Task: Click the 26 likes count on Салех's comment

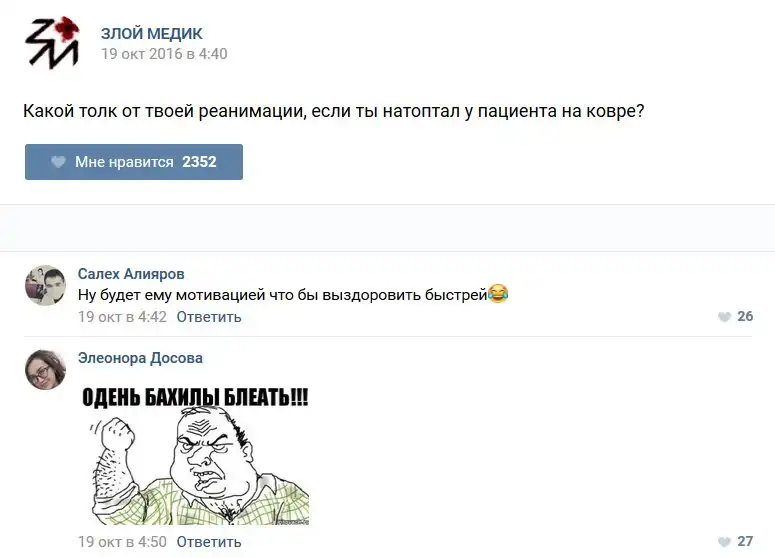Action: pyautogui.click(x=745, y=316)
